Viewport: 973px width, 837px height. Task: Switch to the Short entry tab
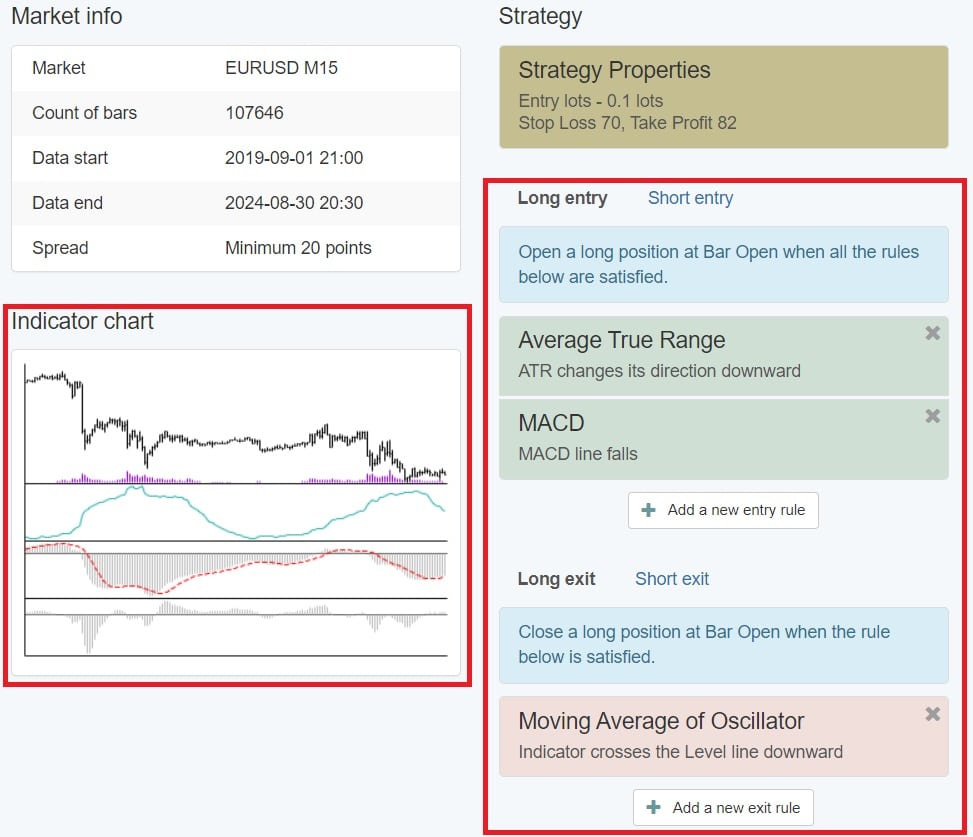click(x=690, y=198)
